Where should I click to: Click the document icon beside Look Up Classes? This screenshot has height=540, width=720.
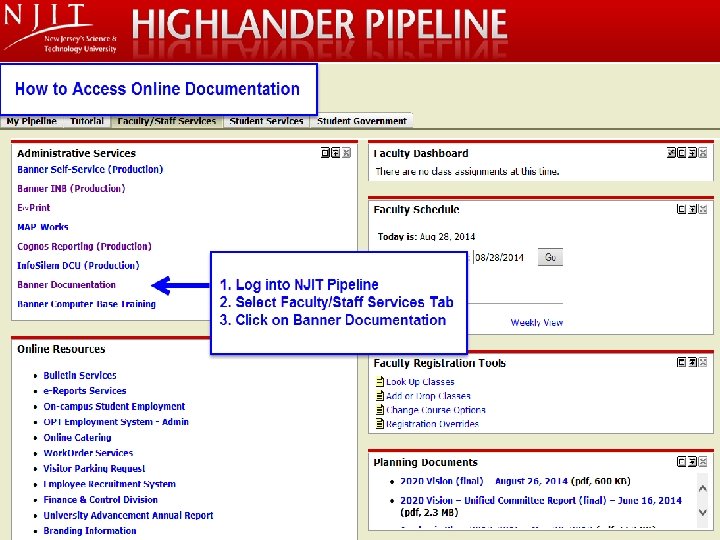[380, 382]
